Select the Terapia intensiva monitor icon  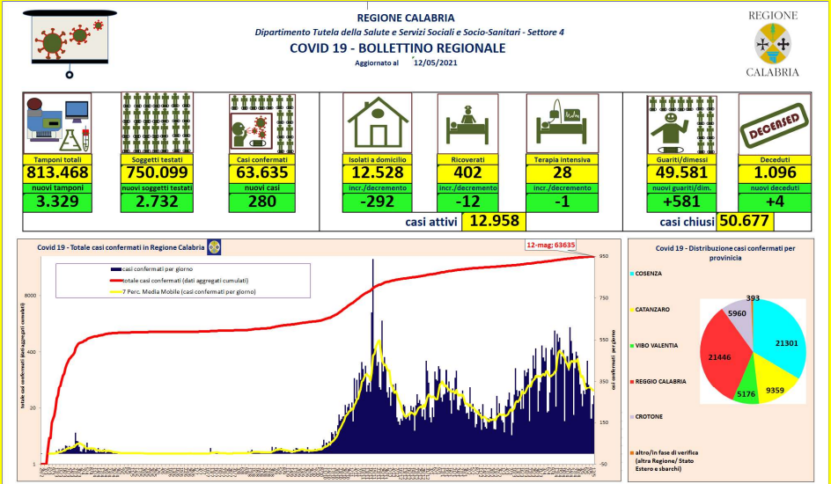coord(562,124)
